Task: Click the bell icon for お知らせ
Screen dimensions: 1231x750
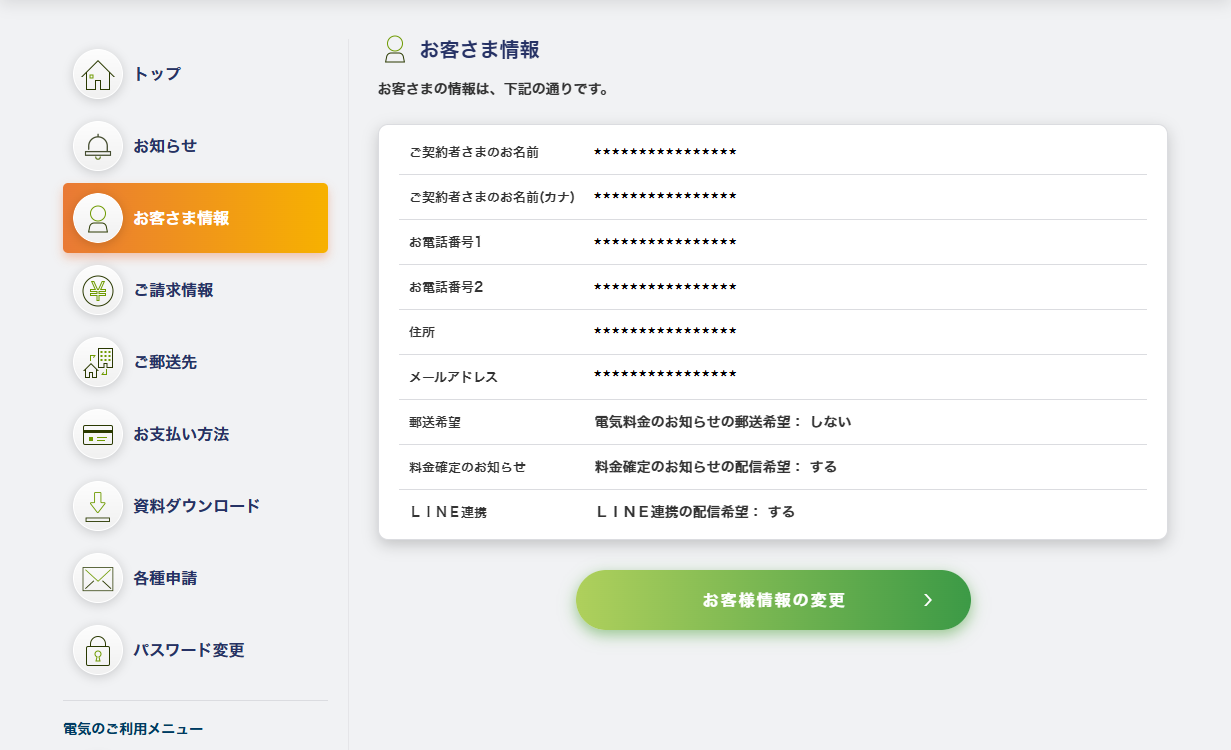Action: tap(98, 146)
